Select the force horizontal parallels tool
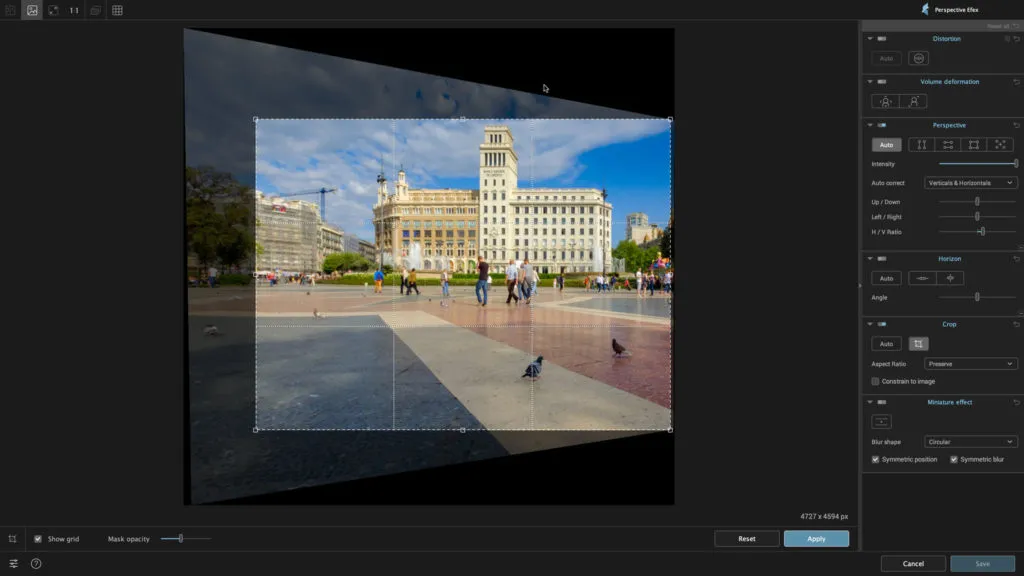Screen dimensions: 1024x576 (x=948, y=144)
